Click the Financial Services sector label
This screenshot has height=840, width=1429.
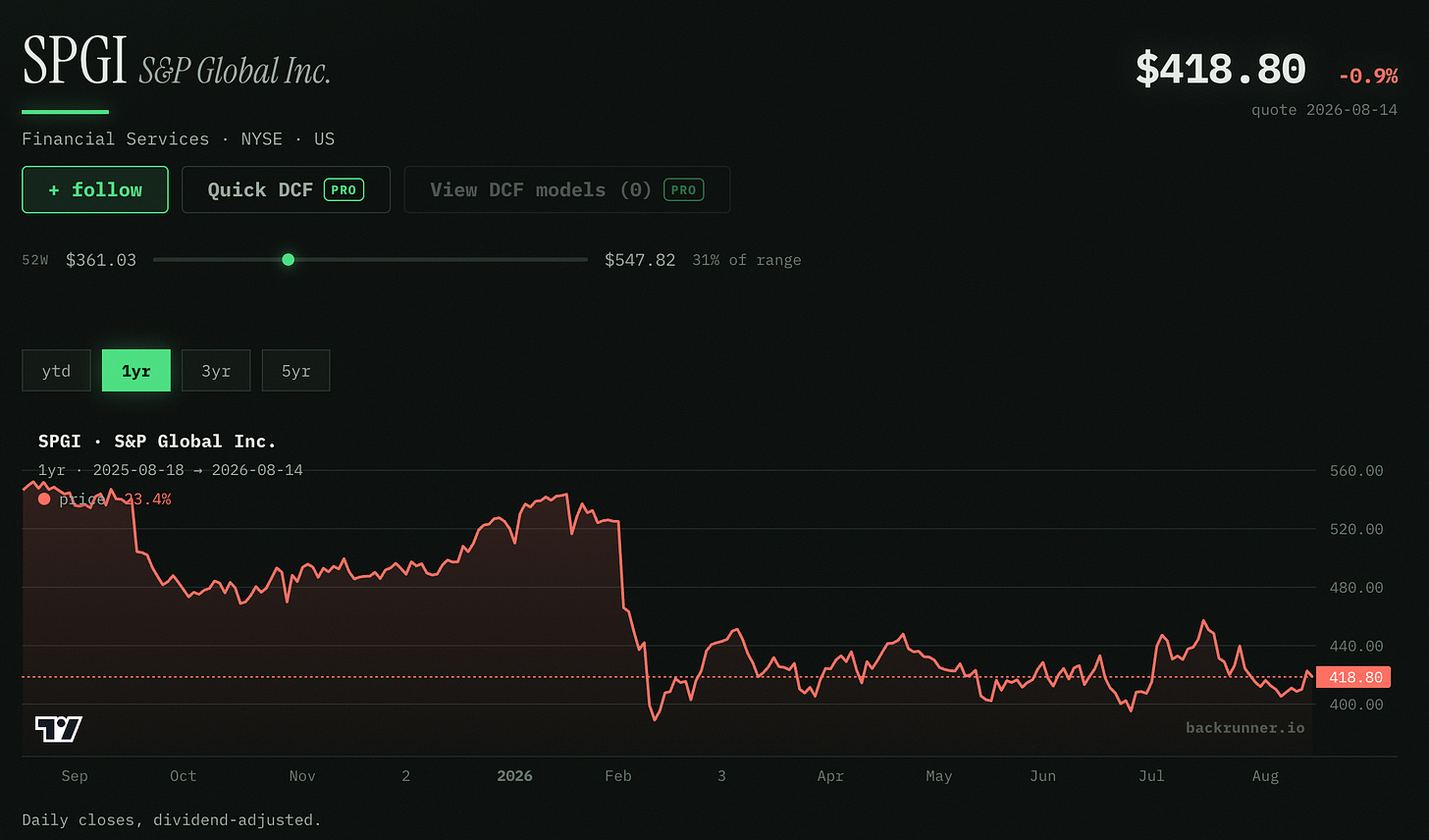coord(116,138)
